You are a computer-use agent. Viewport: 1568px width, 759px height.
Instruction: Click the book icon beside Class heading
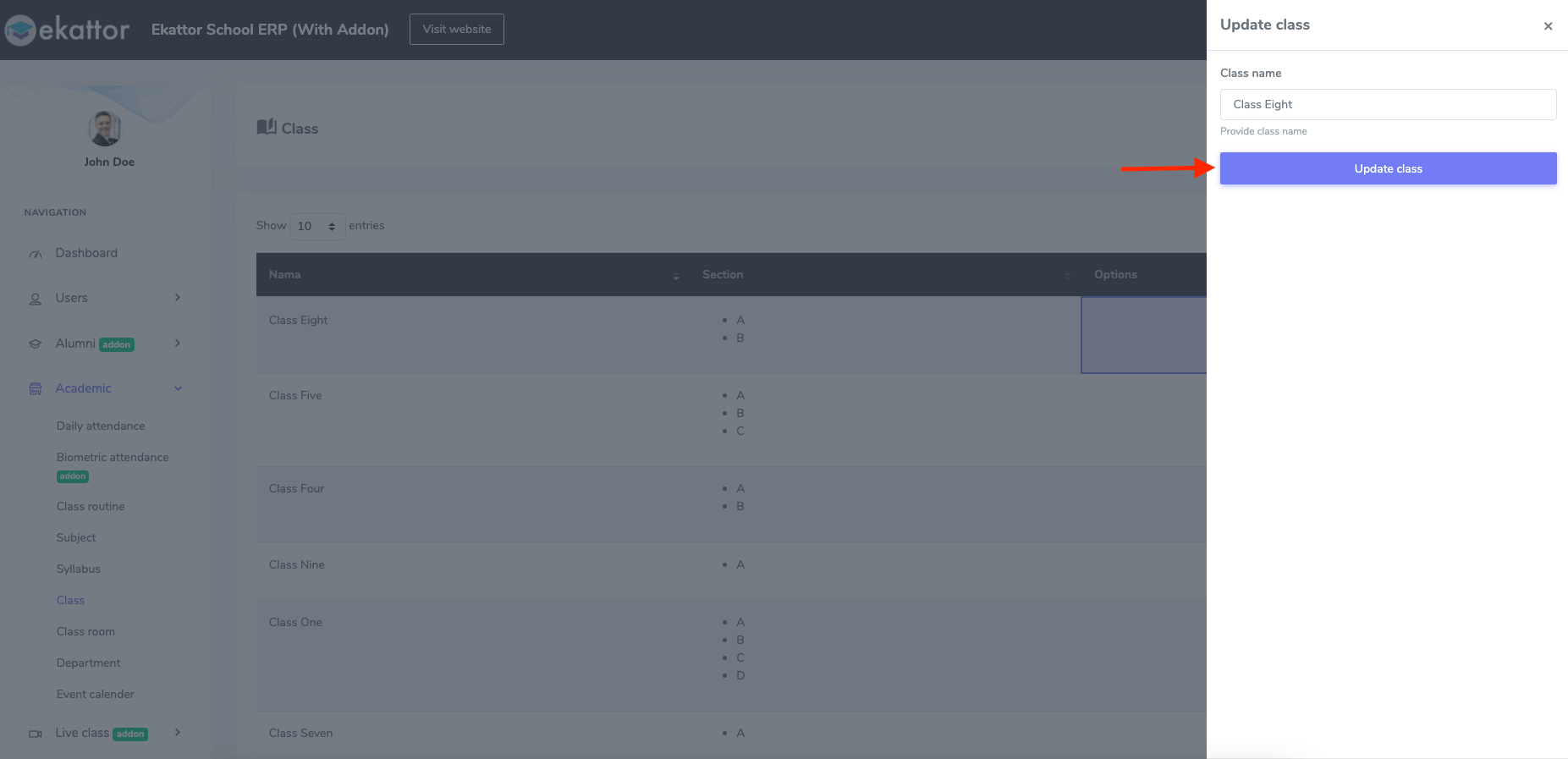[x=267, y=127]
